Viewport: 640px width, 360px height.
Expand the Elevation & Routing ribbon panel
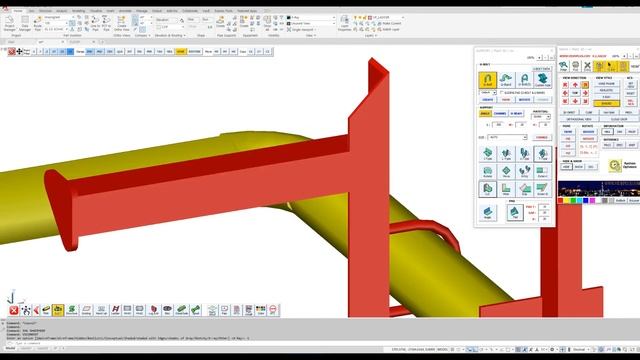point(170,36)
